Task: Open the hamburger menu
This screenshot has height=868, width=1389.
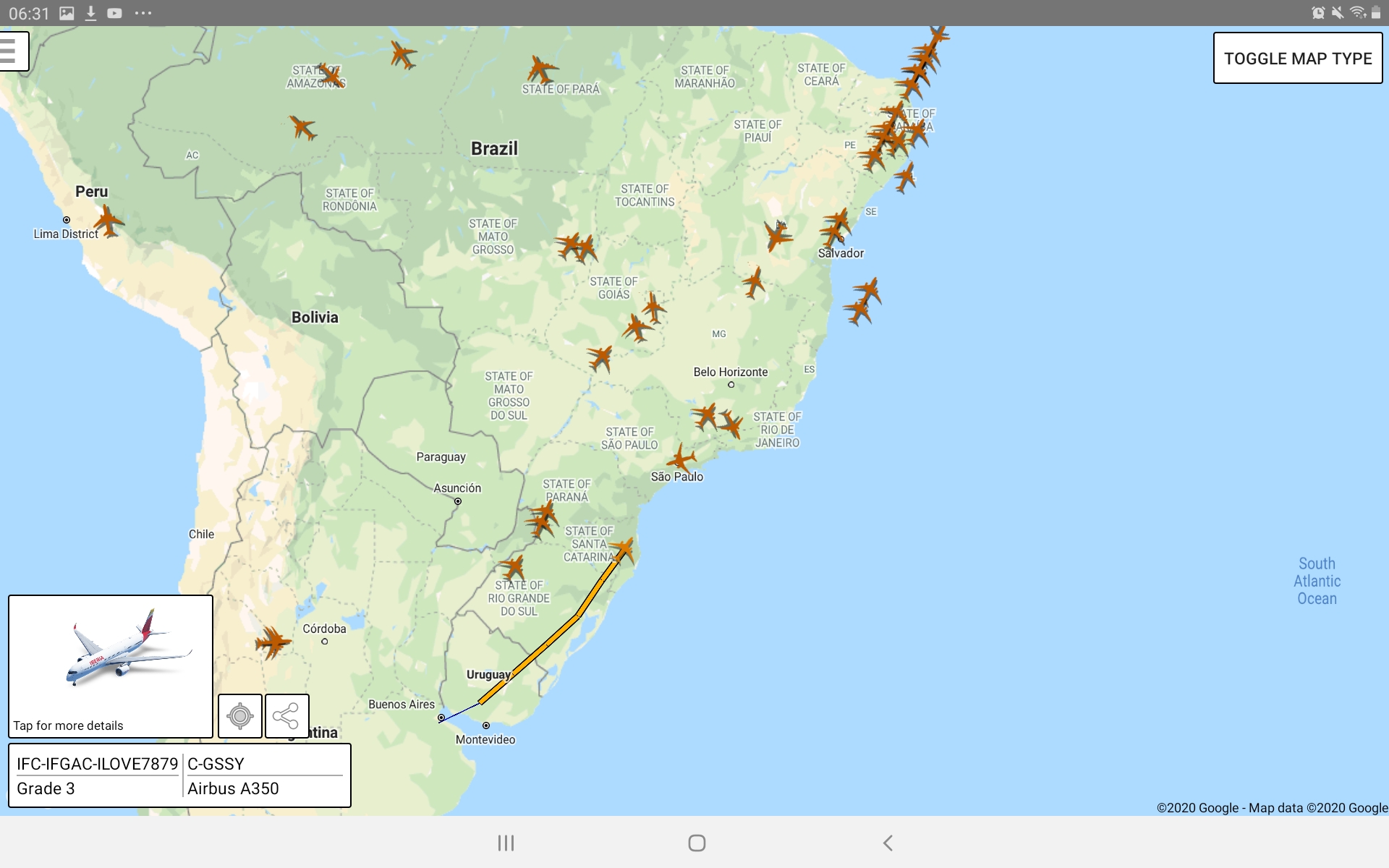Action: [x=12, y=51]
